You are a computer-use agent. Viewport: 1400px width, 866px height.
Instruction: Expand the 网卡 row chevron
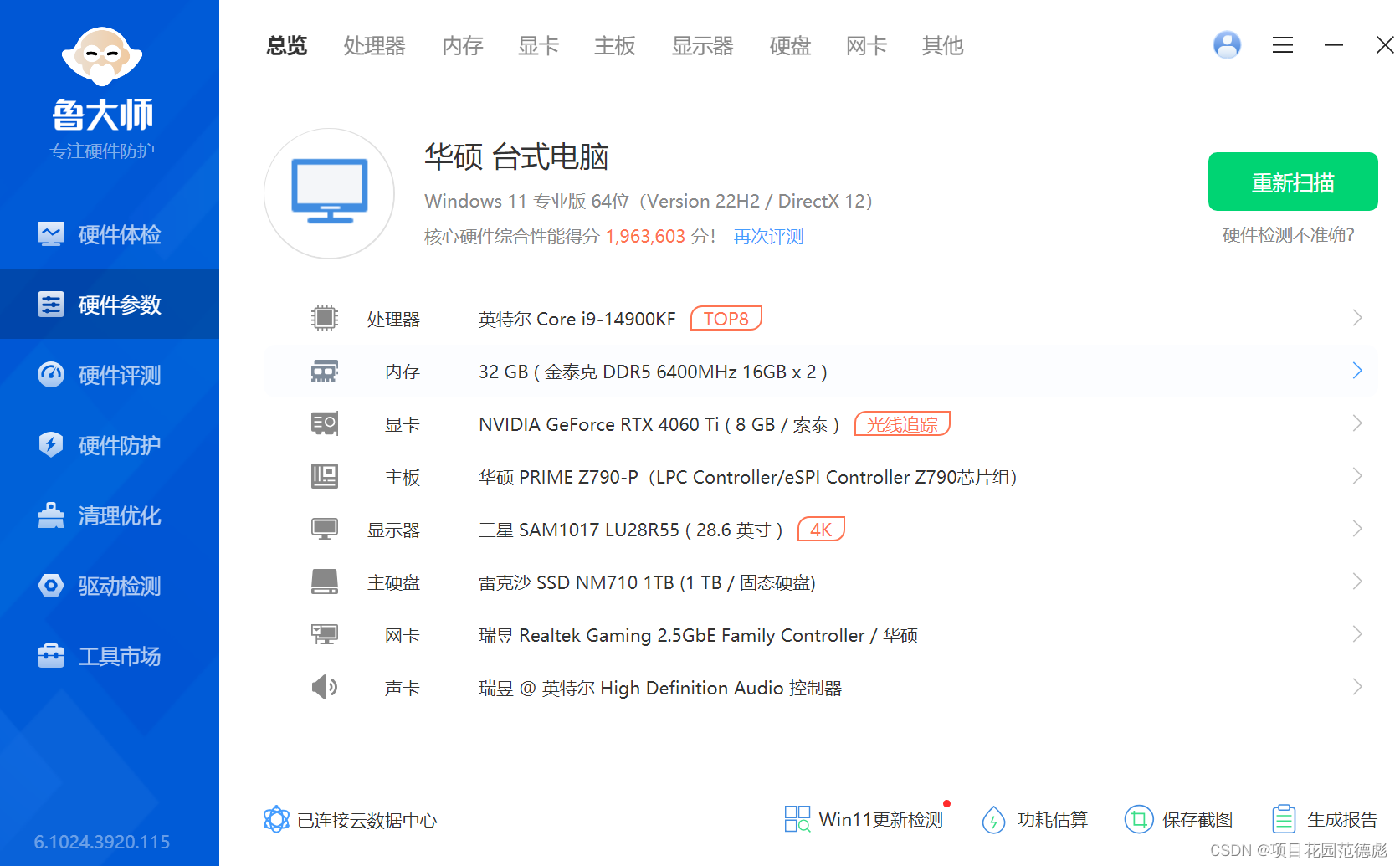pyautogui.click(x=1357, y=634)
